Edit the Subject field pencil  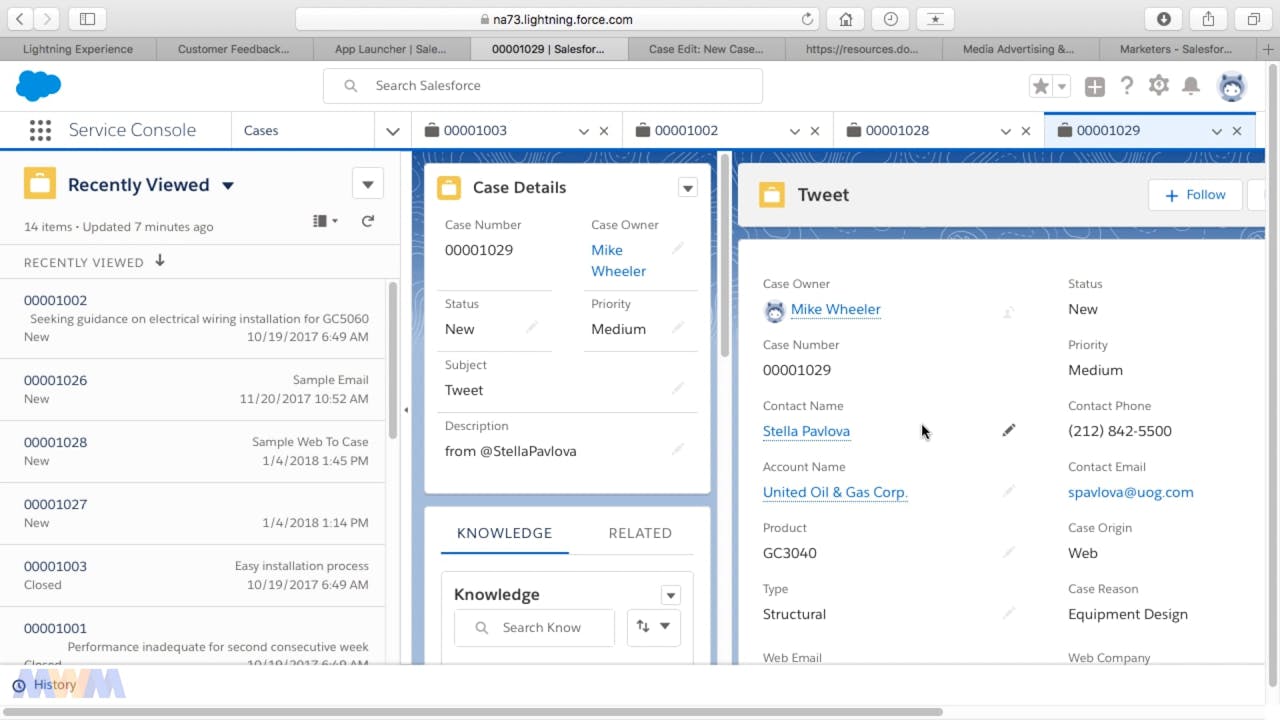coord(678,388)
